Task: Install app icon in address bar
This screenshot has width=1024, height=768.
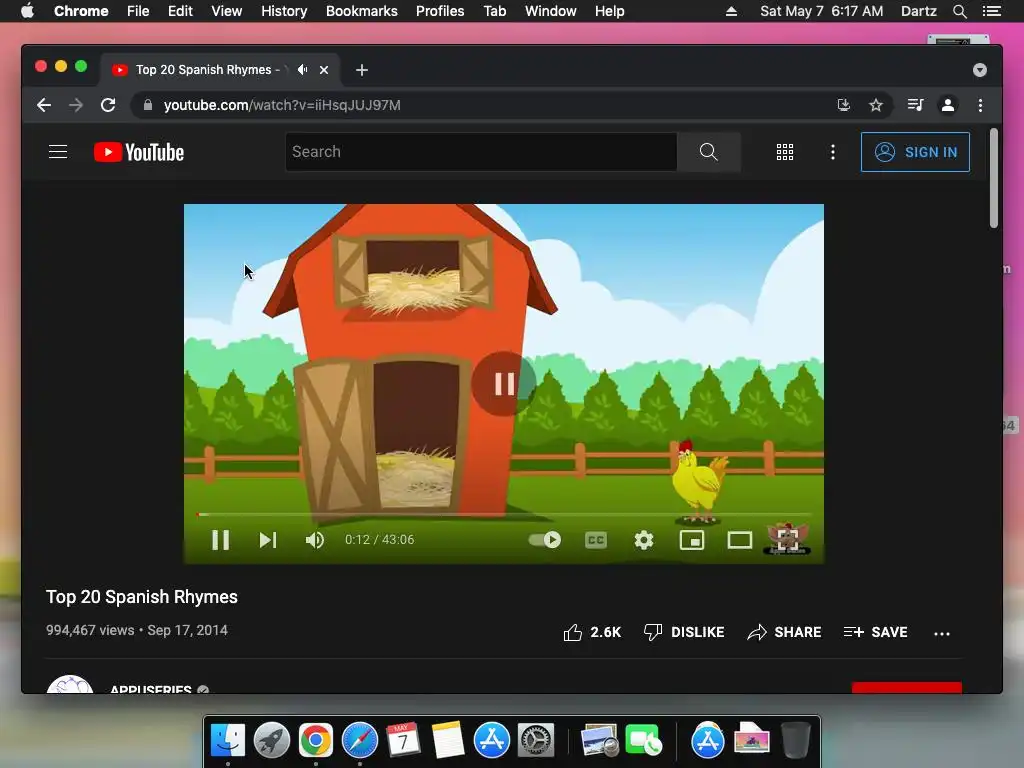Action: pyautogui.click(x=844, y=105)
